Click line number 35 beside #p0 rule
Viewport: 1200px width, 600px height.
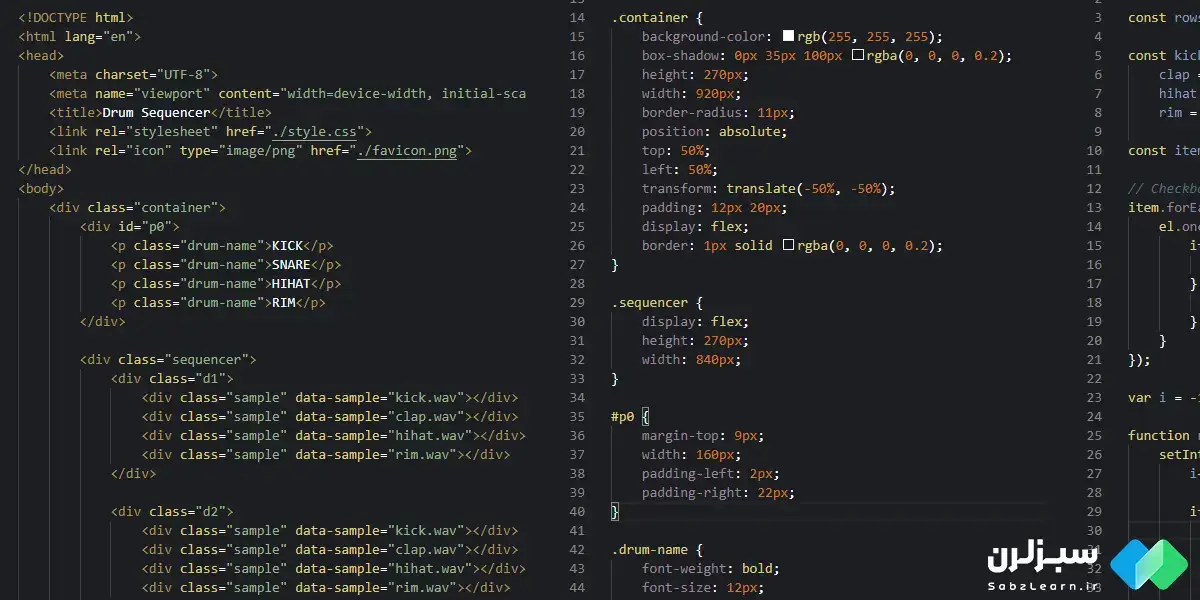coord(577,416)
